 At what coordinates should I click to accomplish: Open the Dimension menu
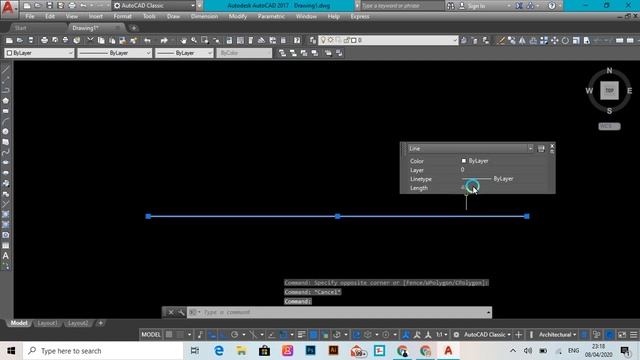point(204,17)
